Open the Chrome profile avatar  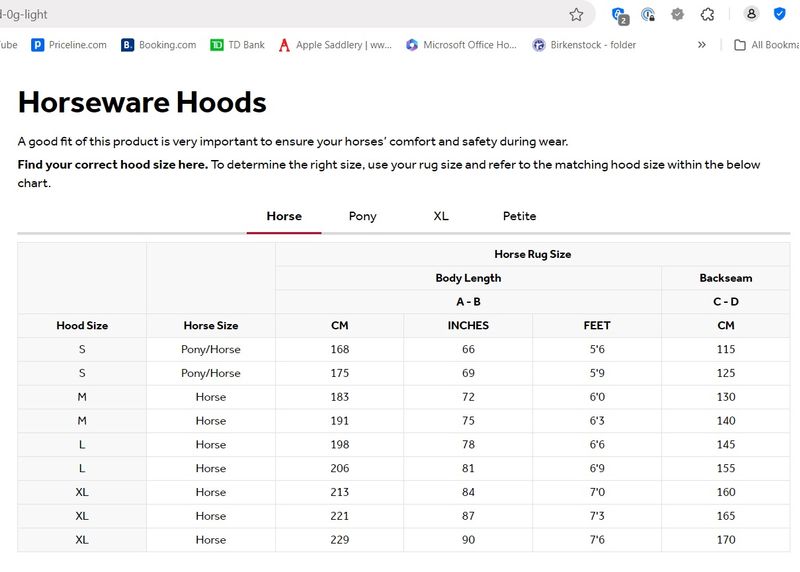coord(751,14)
